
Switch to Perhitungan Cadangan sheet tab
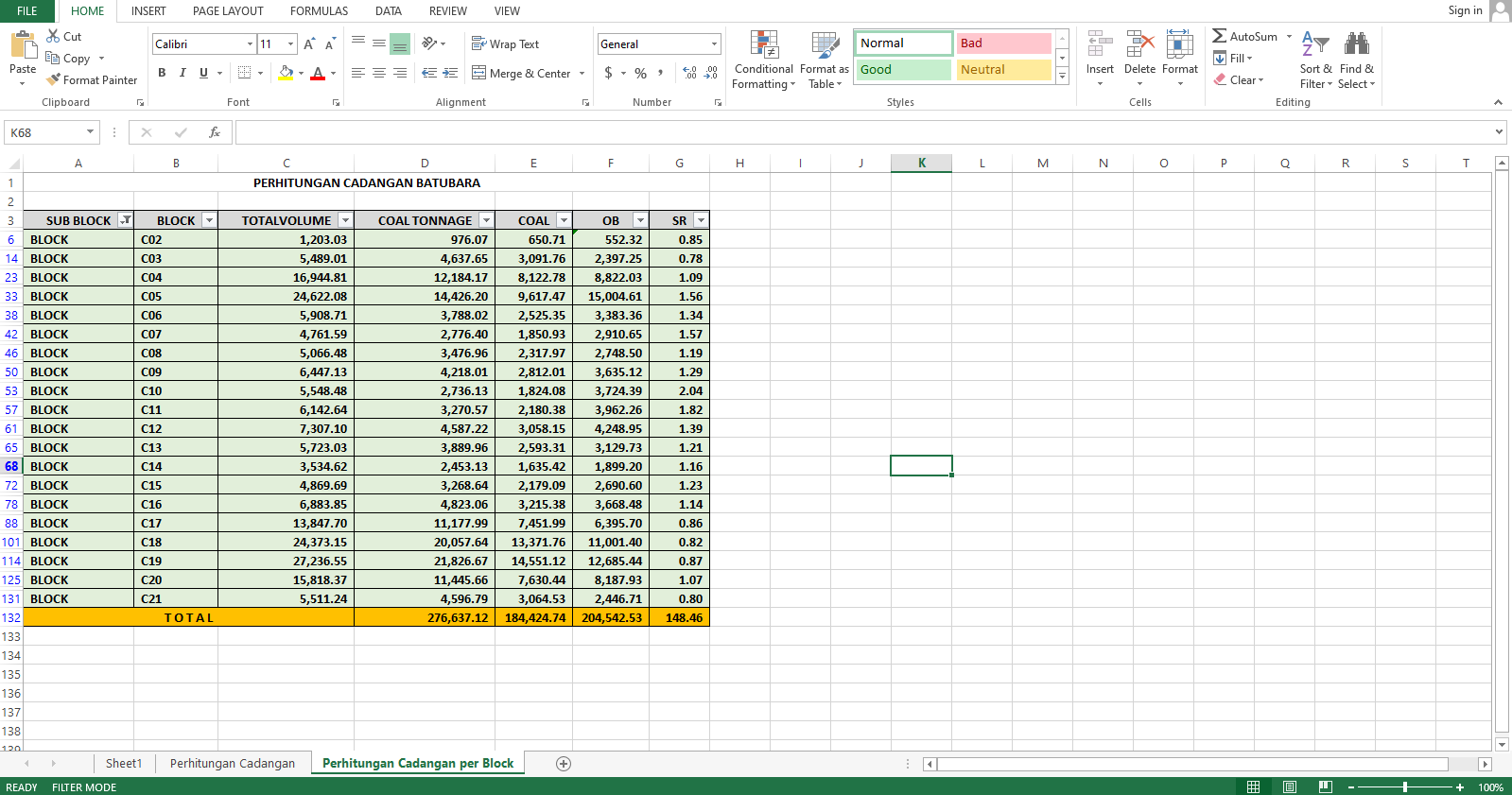tap(233, 764)
